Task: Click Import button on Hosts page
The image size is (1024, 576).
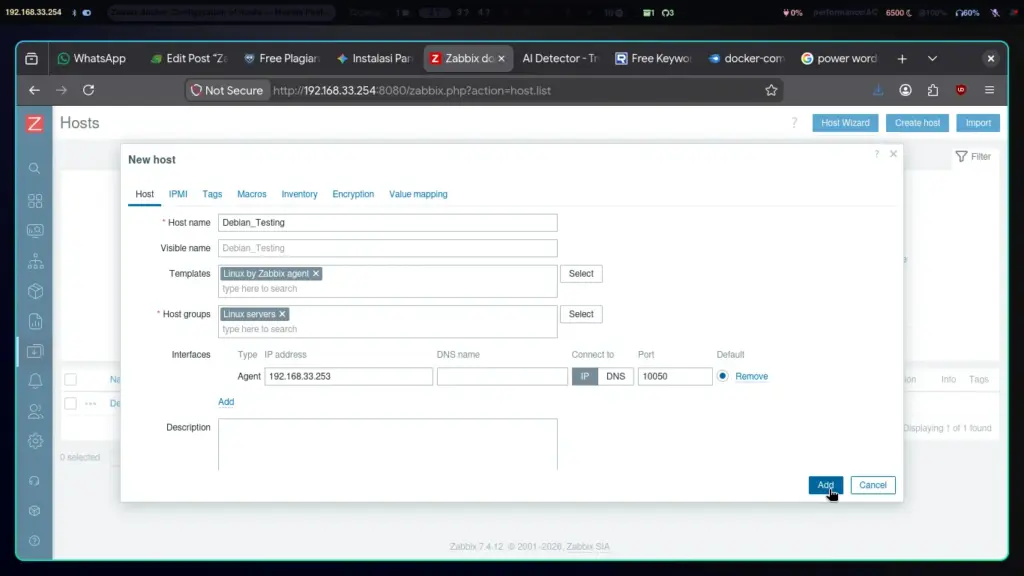Action: pos(978,123)
